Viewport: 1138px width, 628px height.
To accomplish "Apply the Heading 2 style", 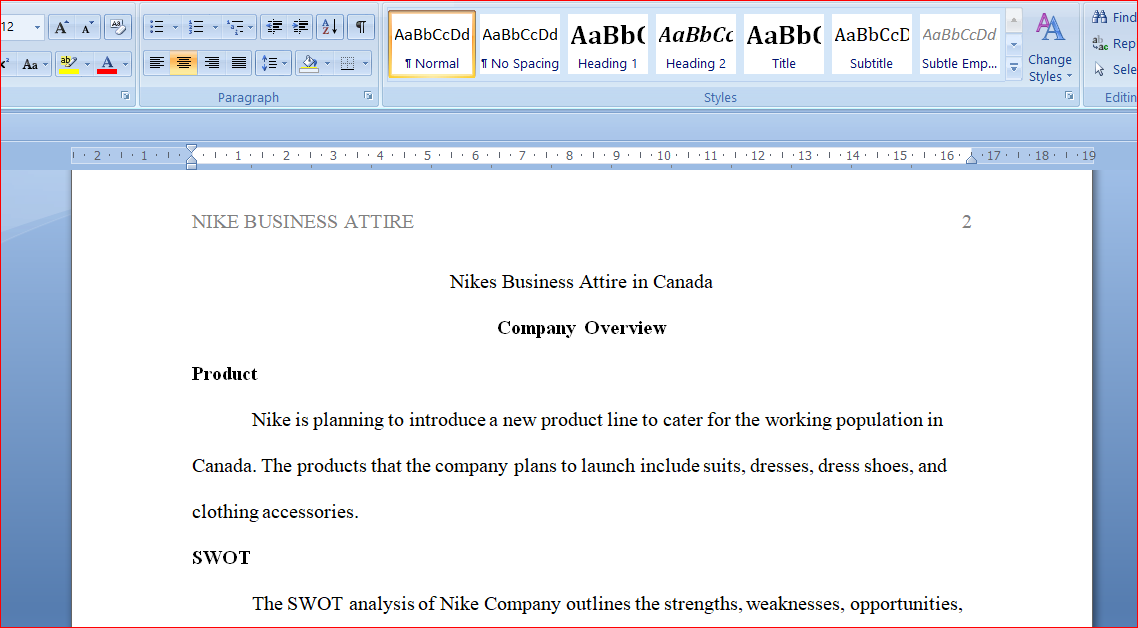I will 695,44.
